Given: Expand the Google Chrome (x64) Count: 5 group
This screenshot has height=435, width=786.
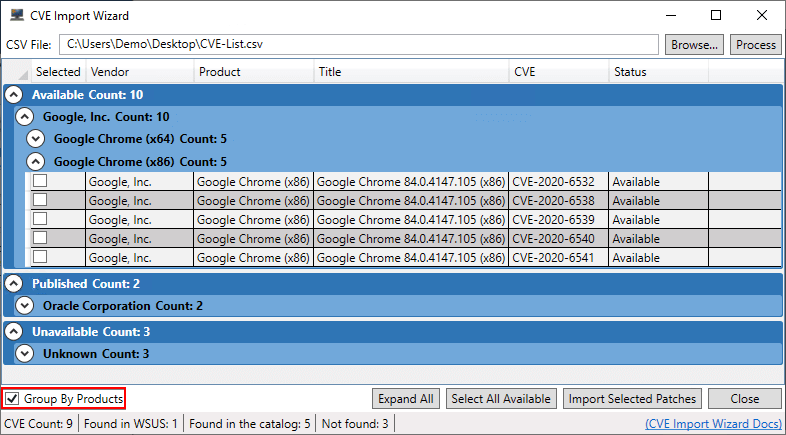Looking at the screenshot, I should pyautogui.click(x=36, y=139).
